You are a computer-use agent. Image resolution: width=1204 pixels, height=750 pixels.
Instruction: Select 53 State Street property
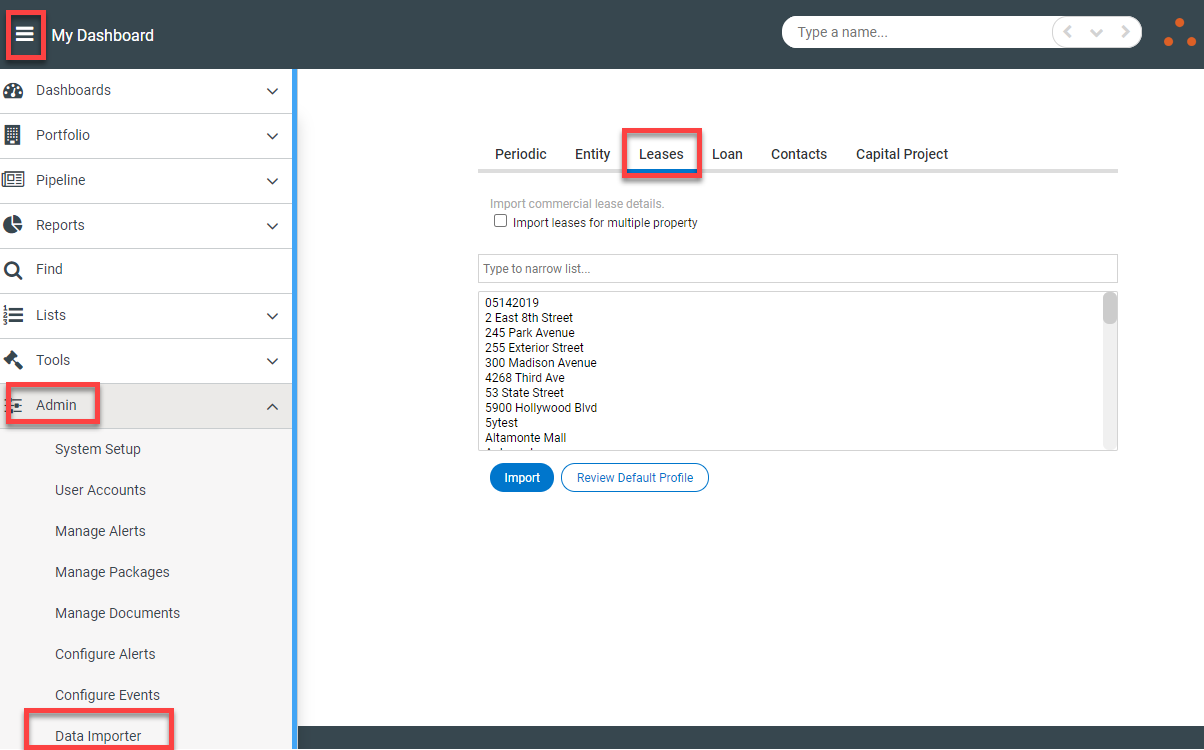click(x=524, y=393)
